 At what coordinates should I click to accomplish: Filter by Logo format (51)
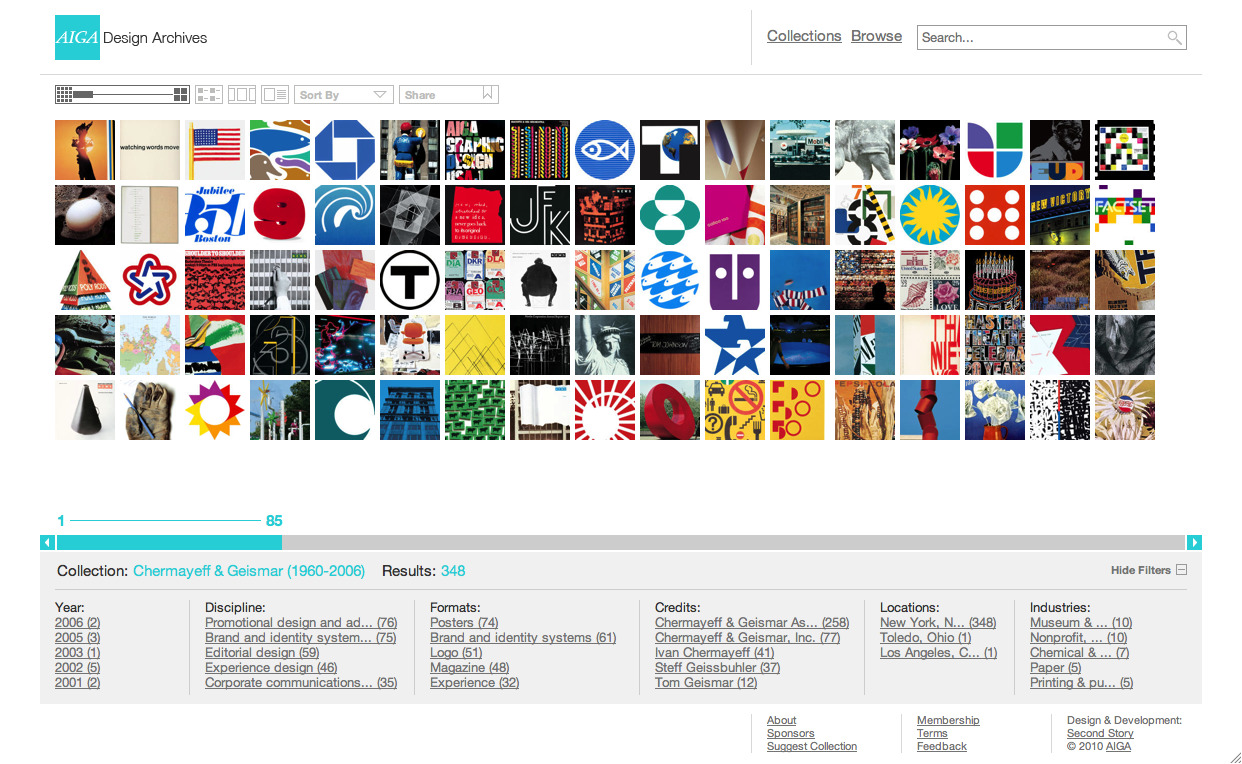point(456,653)
